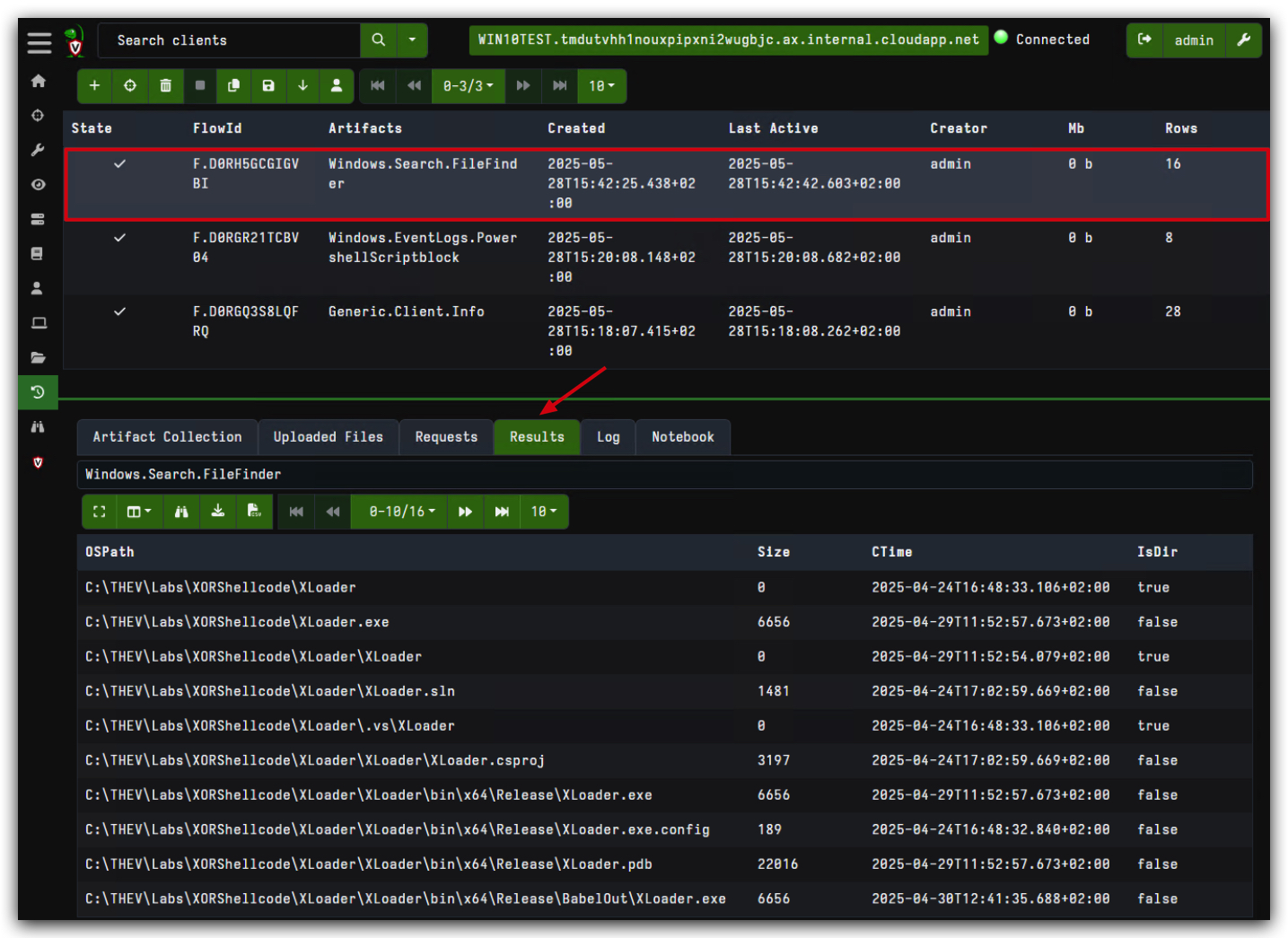Open the eye icon in the sidebar
Image resolution: width=1288 pixels, height=938 pixels.
[38, 185]
